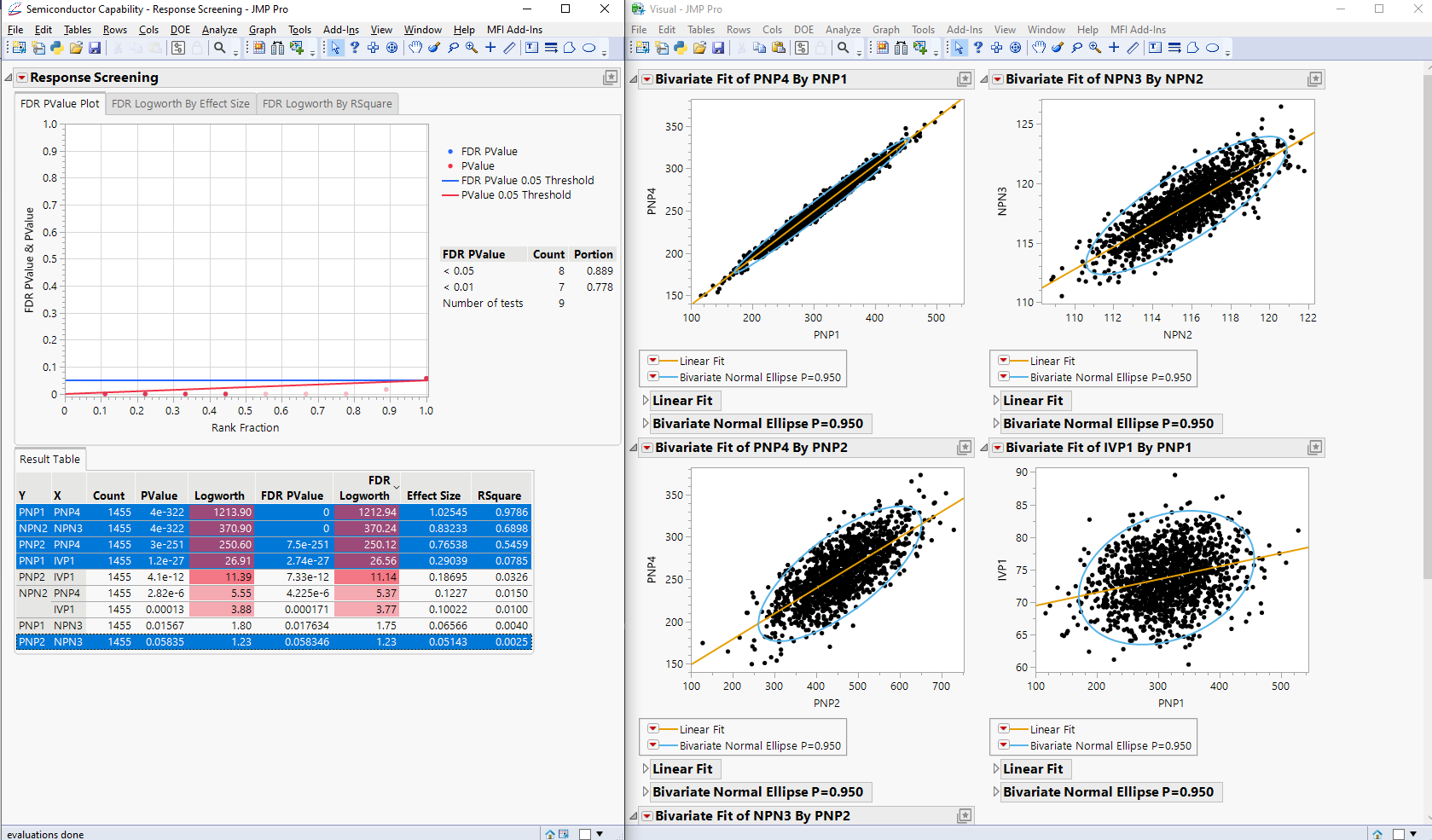
Task: Select the Brush tool in the Visual window toolbar
Action: [1057, 48]
